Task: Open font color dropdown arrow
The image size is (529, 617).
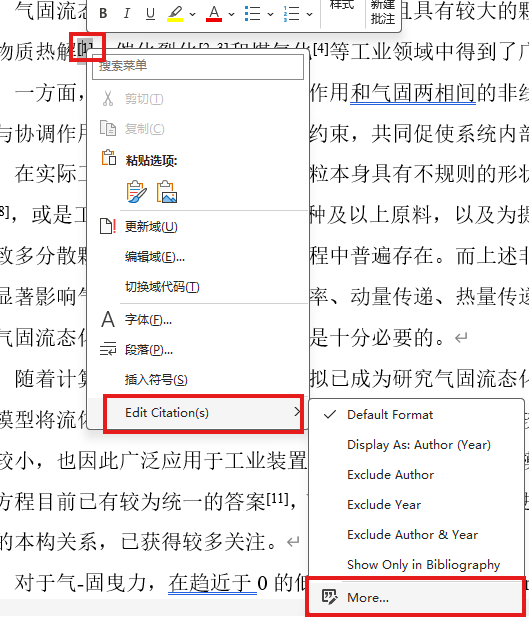Action: 231,14
